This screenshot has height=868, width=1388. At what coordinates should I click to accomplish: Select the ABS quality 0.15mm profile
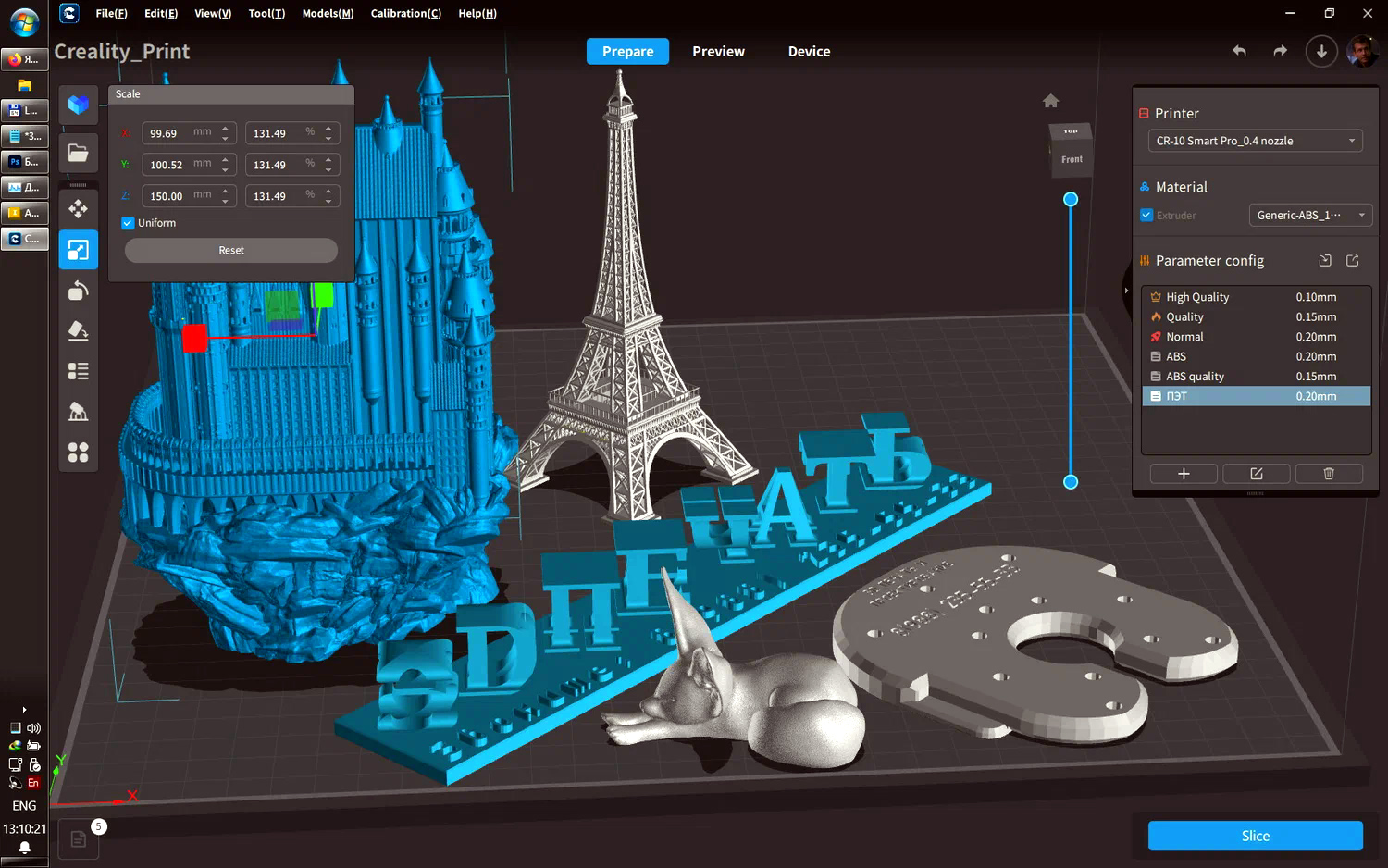click(x=1256, y=377)
